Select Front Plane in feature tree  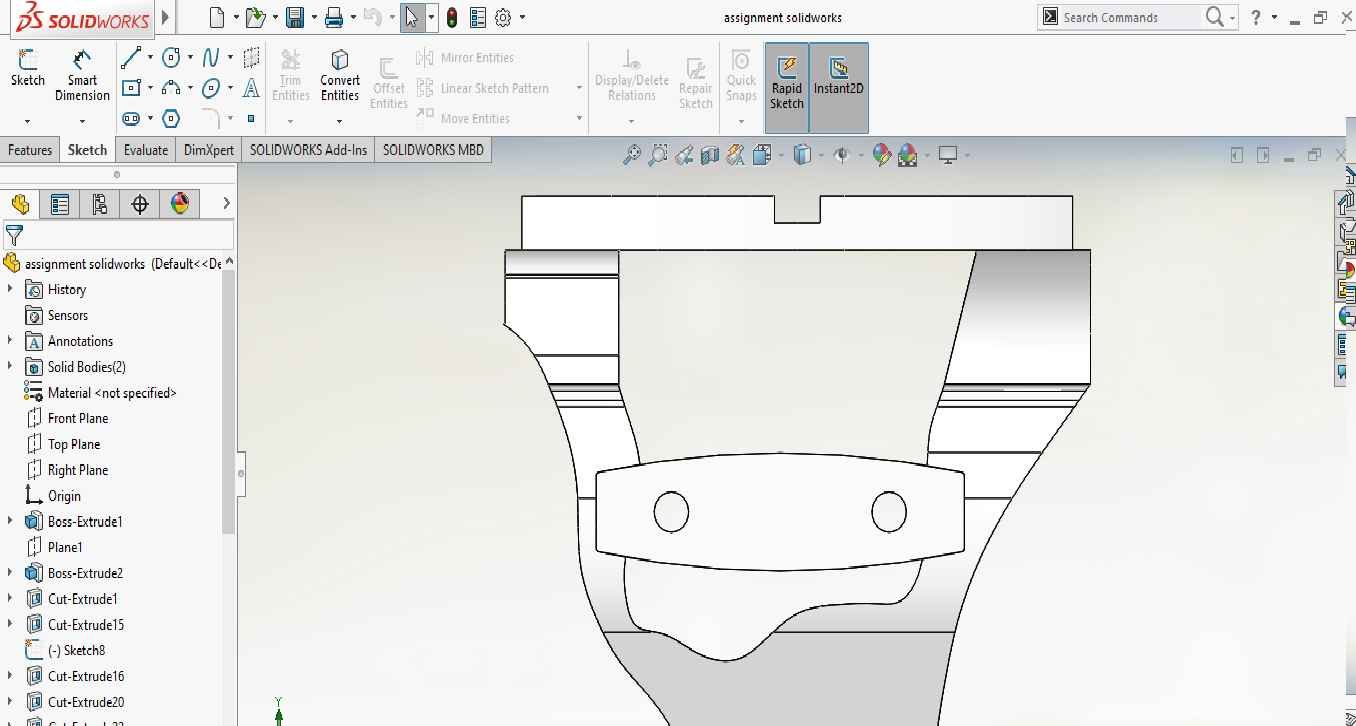[x=78, y=419]
